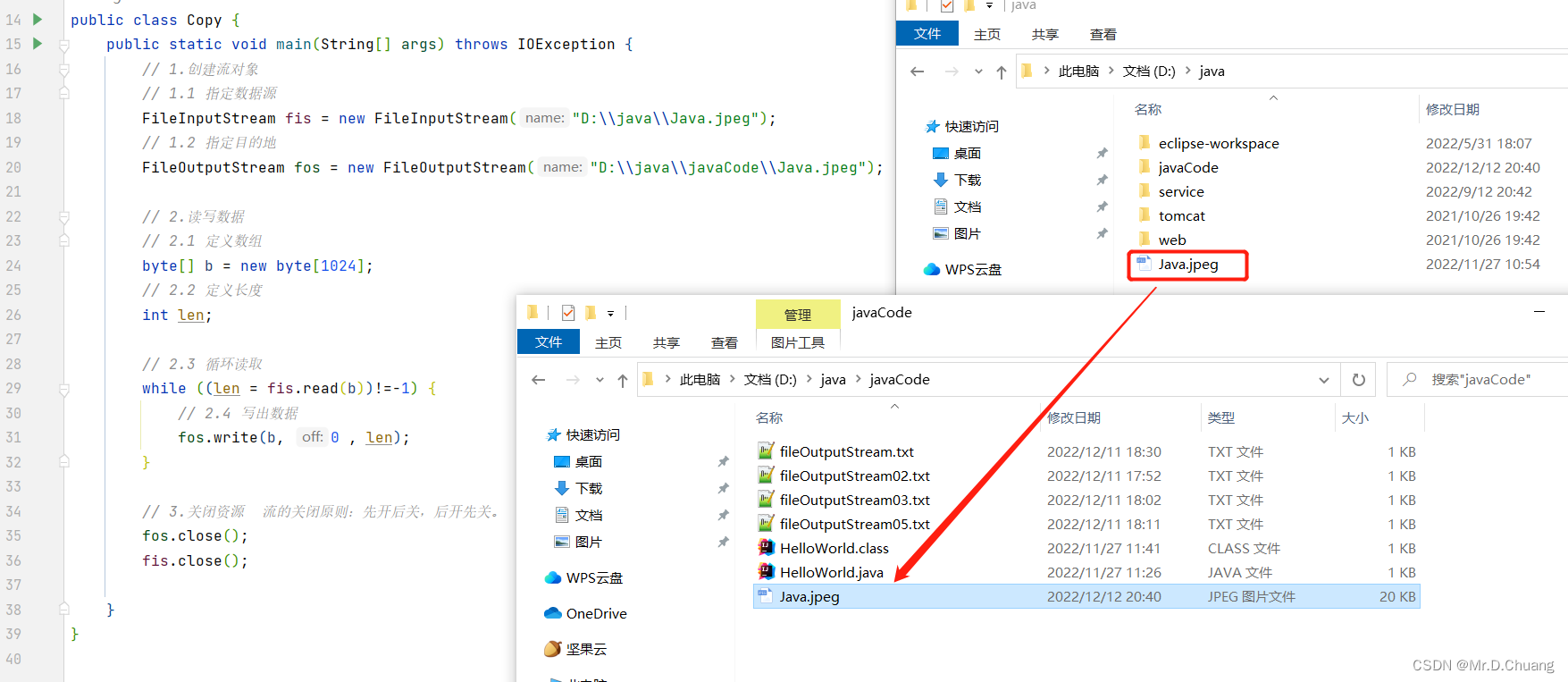This screenshot has width=1568, height=682.
Task: Click search box for javaCode
Action: click(1480, 380)
